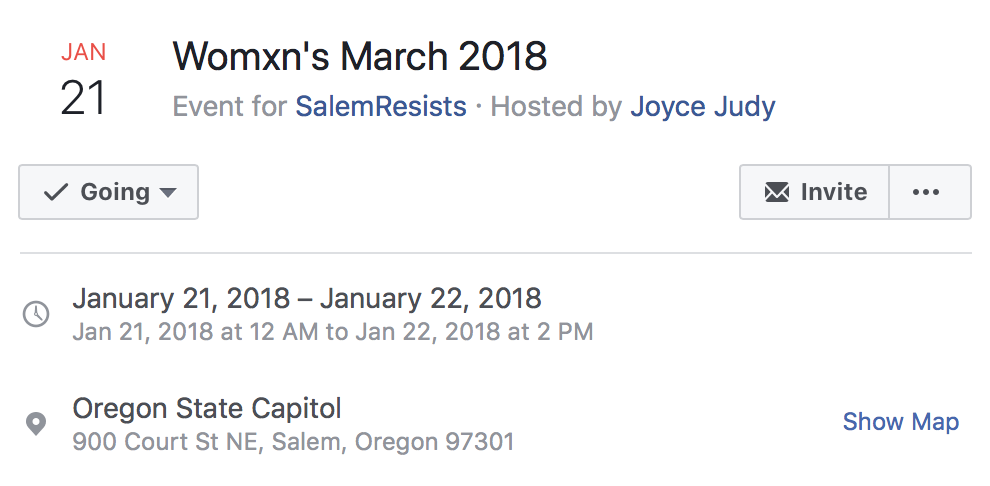Select the Going RSVP label

coord(115,192)
